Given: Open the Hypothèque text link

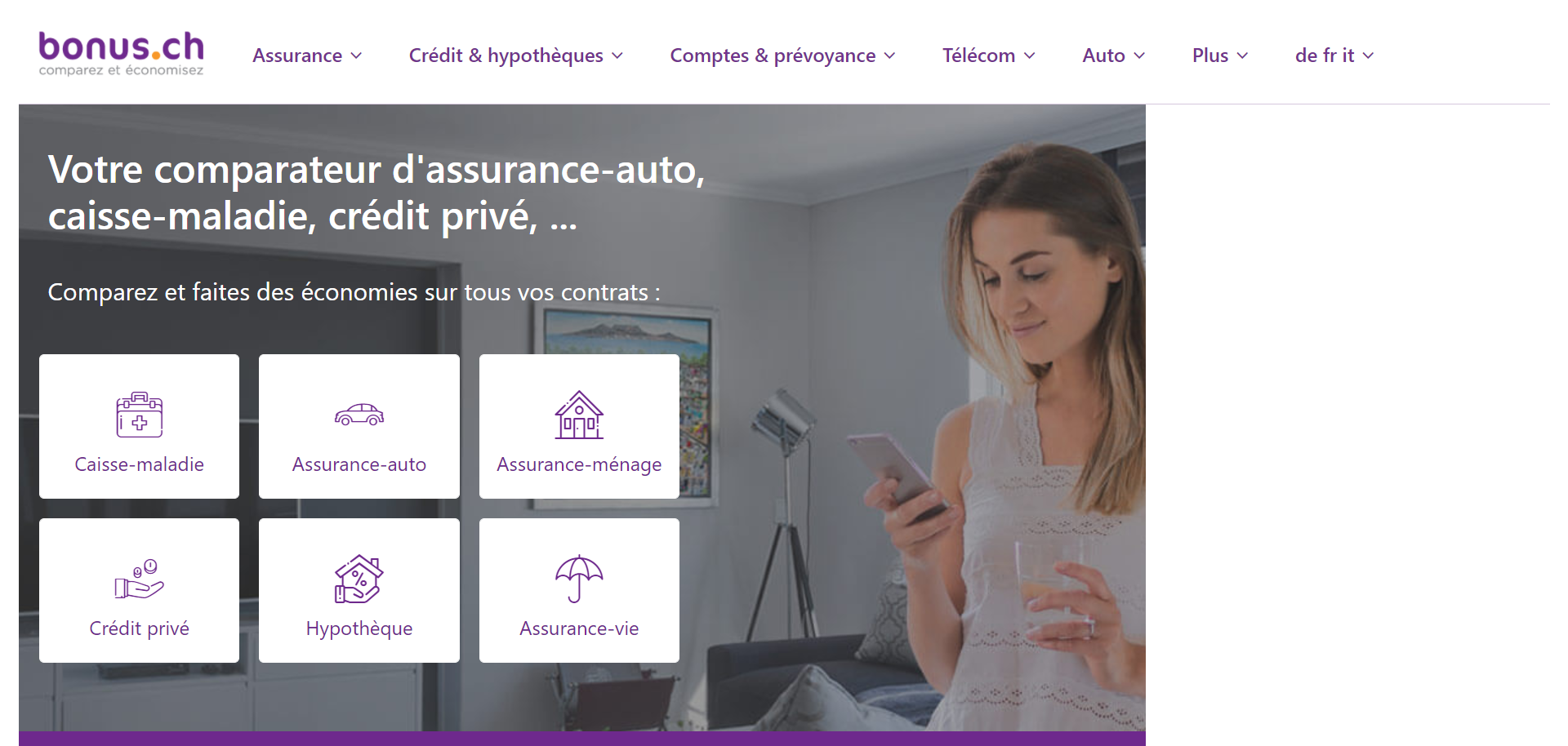Looking at the screenshot, I should click(359, 628).
